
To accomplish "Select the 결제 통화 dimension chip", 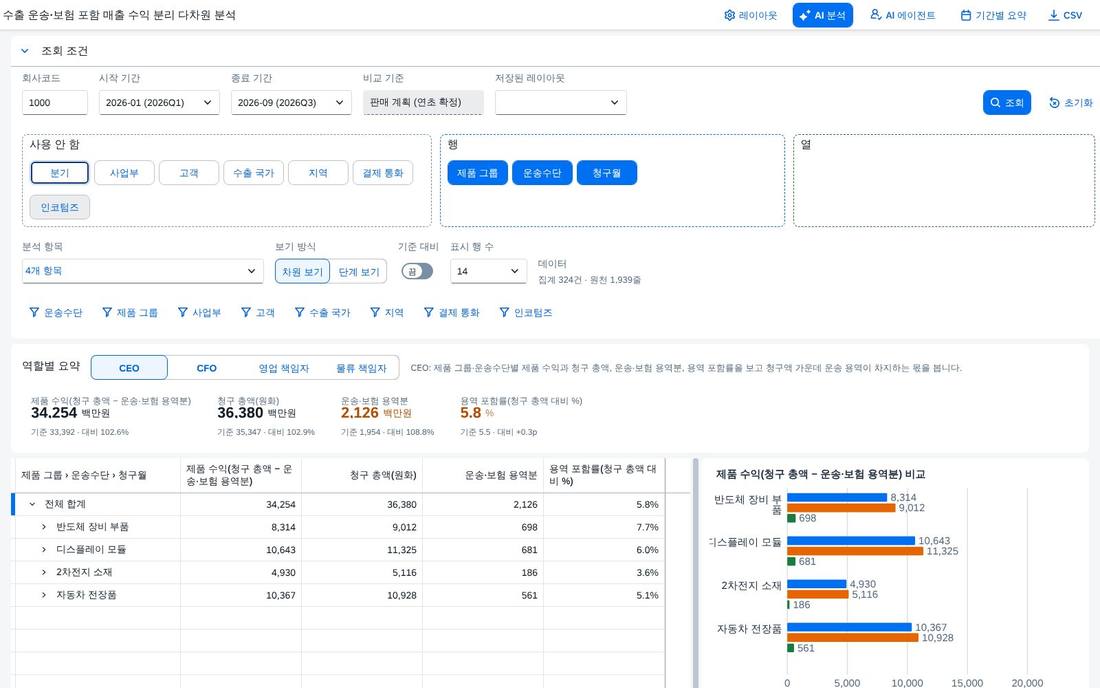I will (382, 173).
